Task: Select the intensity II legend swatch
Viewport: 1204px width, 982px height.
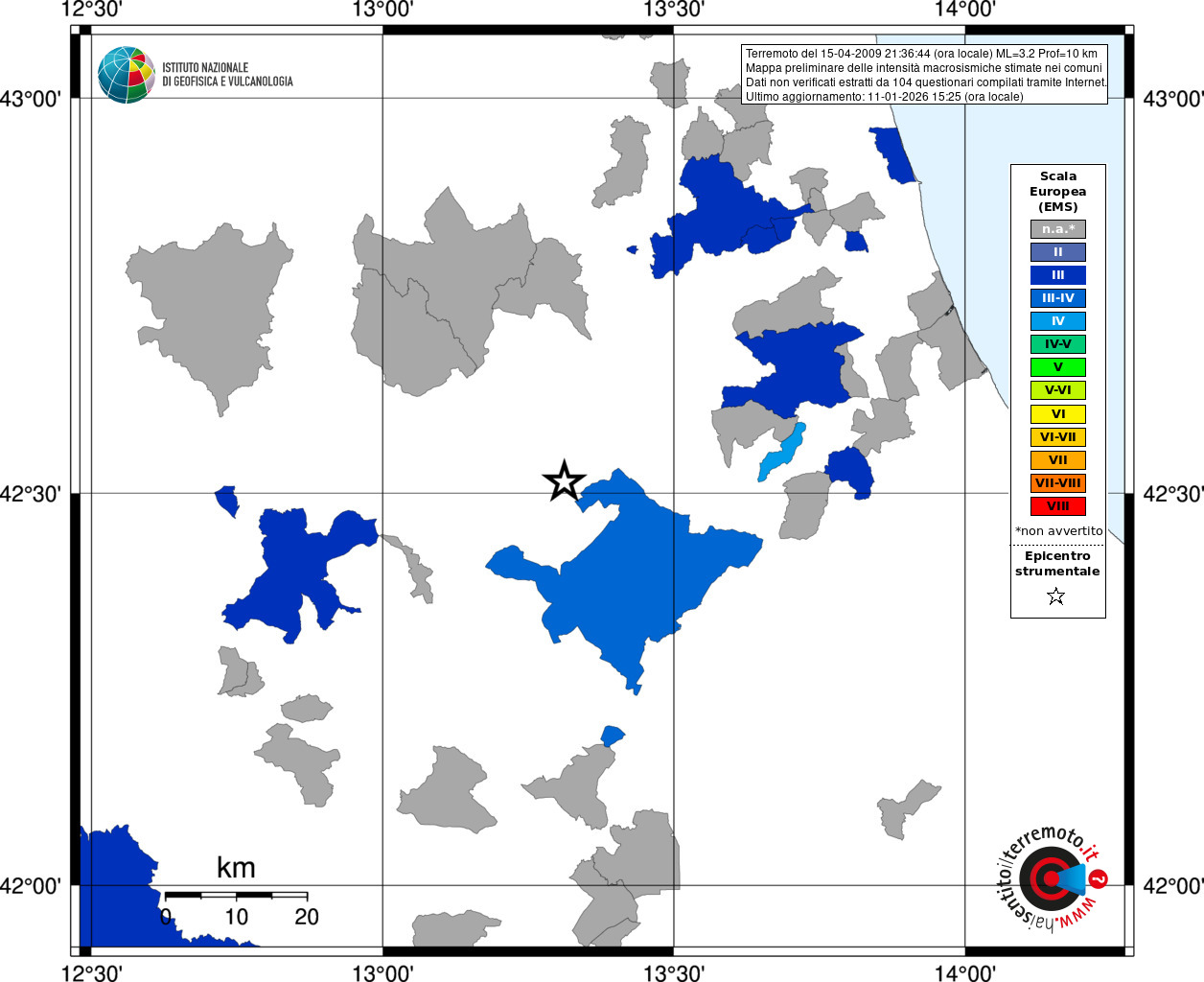Action: click(x=1058, y=252)
